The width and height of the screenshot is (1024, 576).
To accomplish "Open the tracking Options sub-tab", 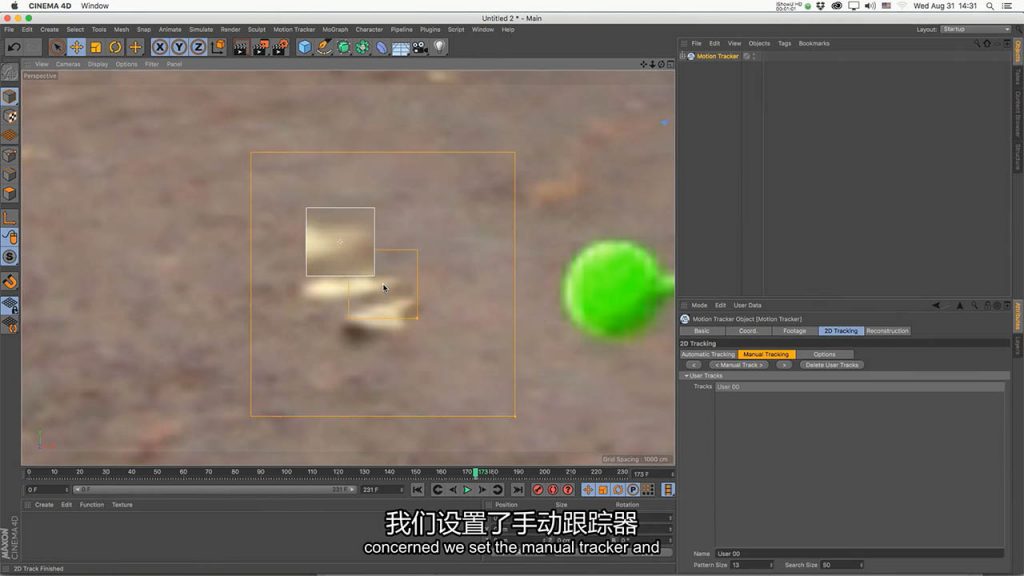I will pos(824,355).
